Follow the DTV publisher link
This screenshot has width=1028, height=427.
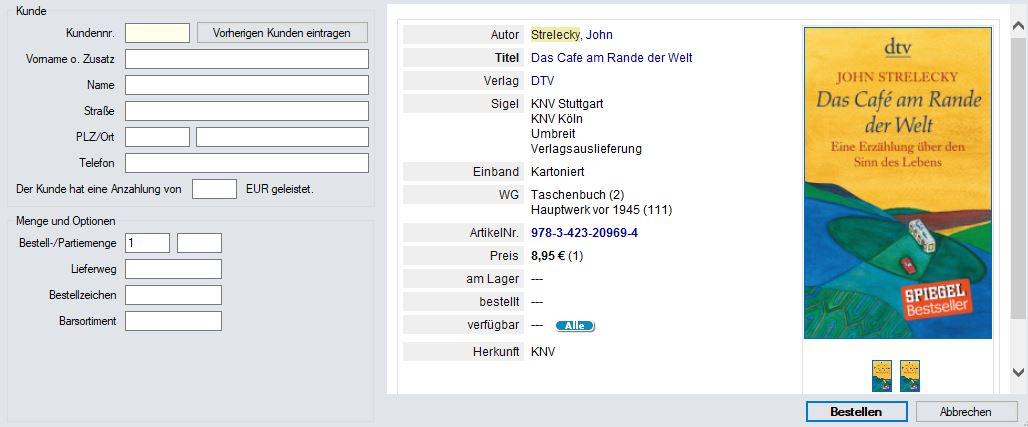point(542,81)
